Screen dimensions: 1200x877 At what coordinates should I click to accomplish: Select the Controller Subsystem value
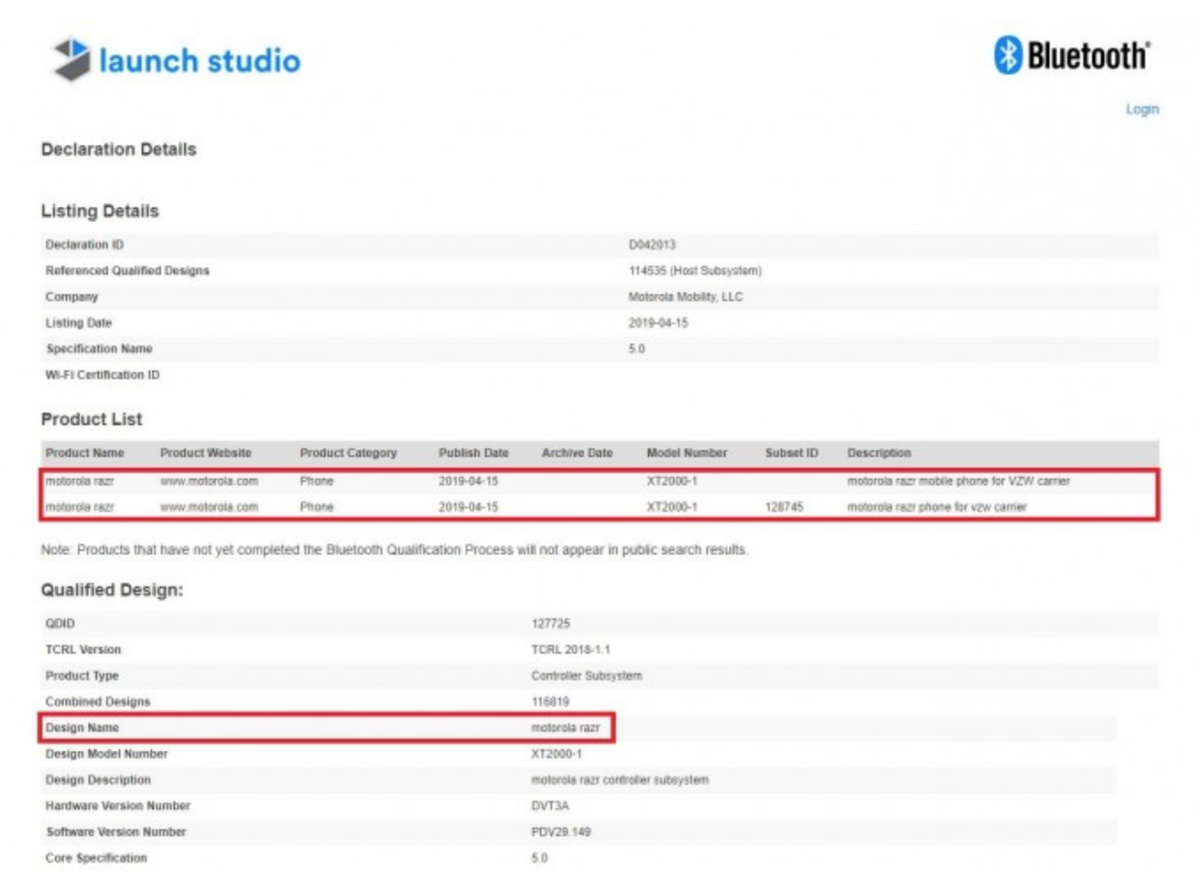tap(587, 675)
